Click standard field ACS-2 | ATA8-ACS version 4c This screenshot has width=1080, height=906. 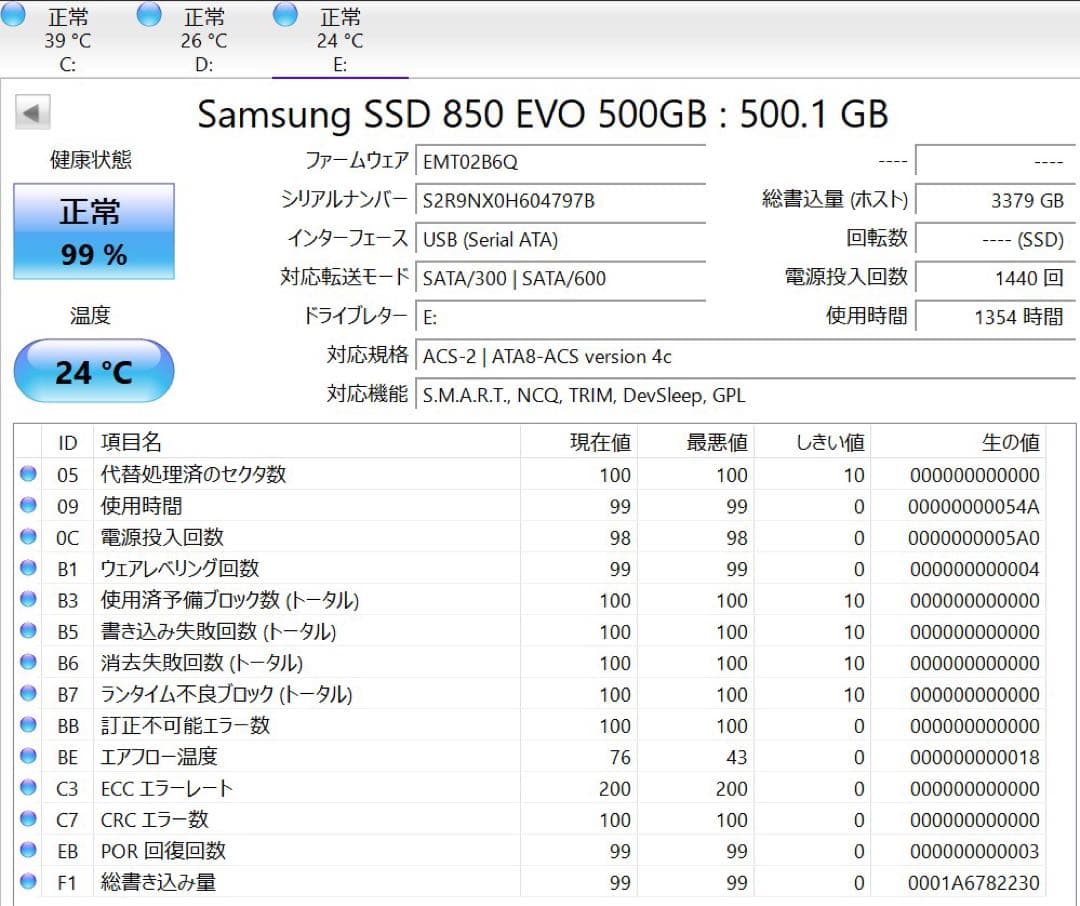pyautogui.click(x=745, y=356)
